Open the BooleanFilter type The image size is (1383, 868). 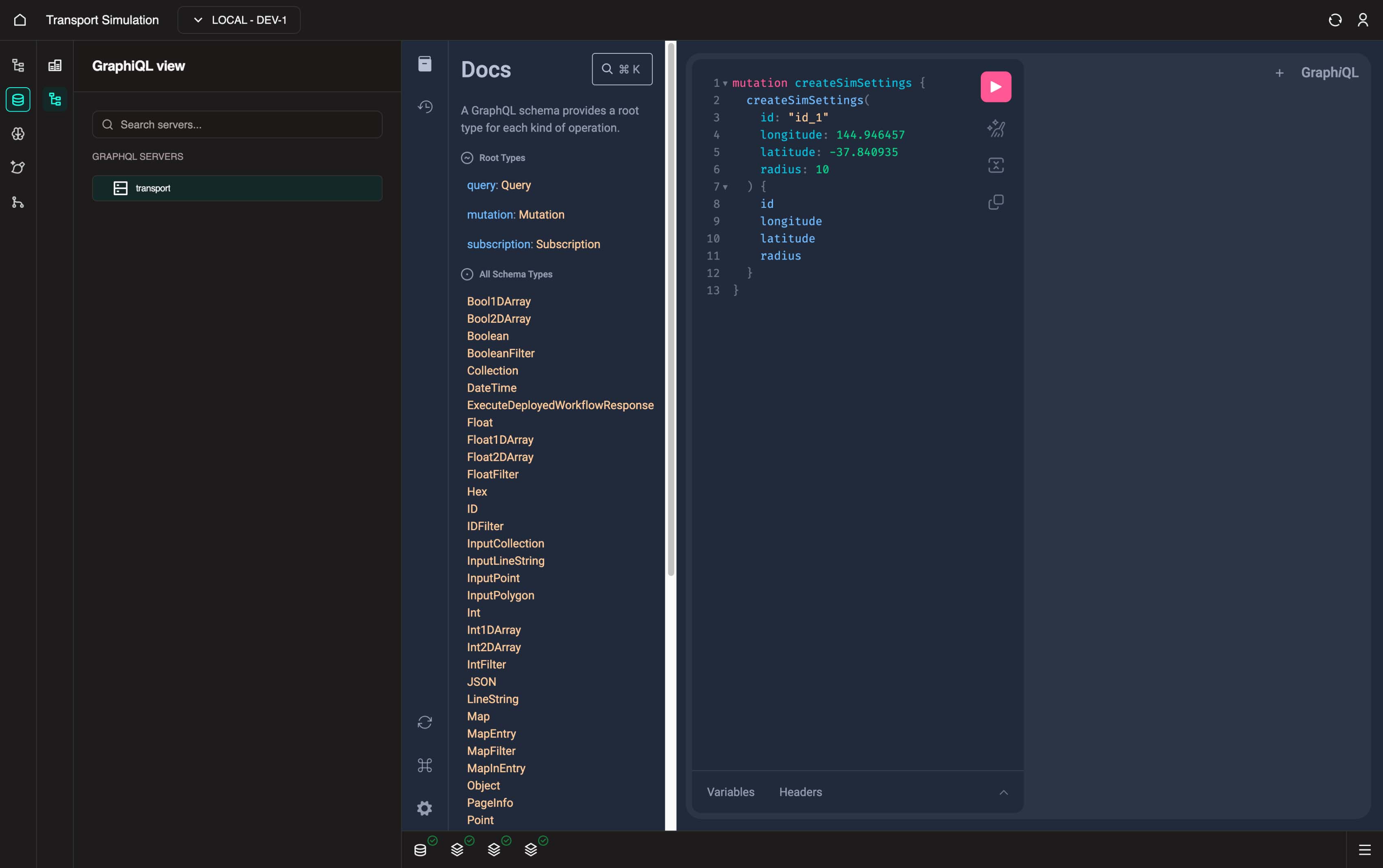pyautogui.click(x=501, y=354)
